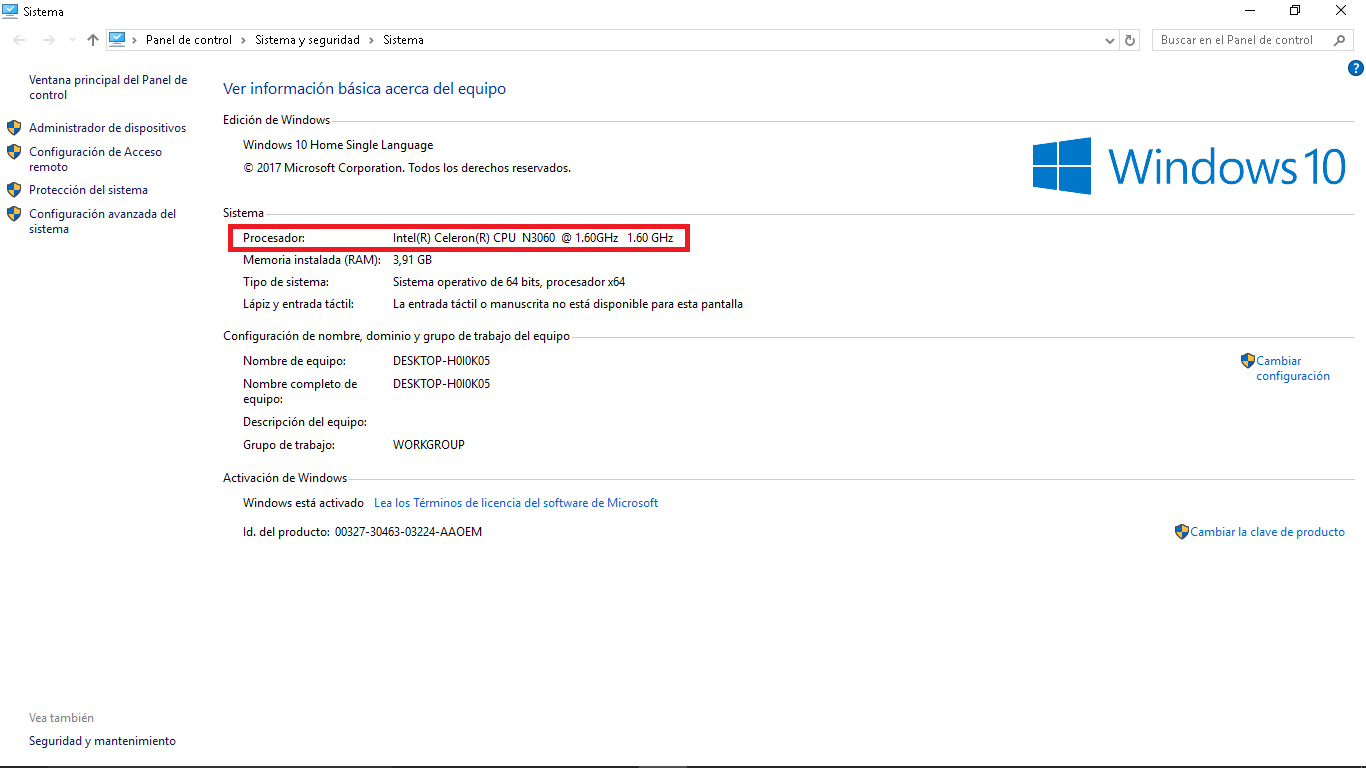Expand chevron after Panel de control breadcrumb
The height and width of the screenshot is (768, 1366).
243,40
